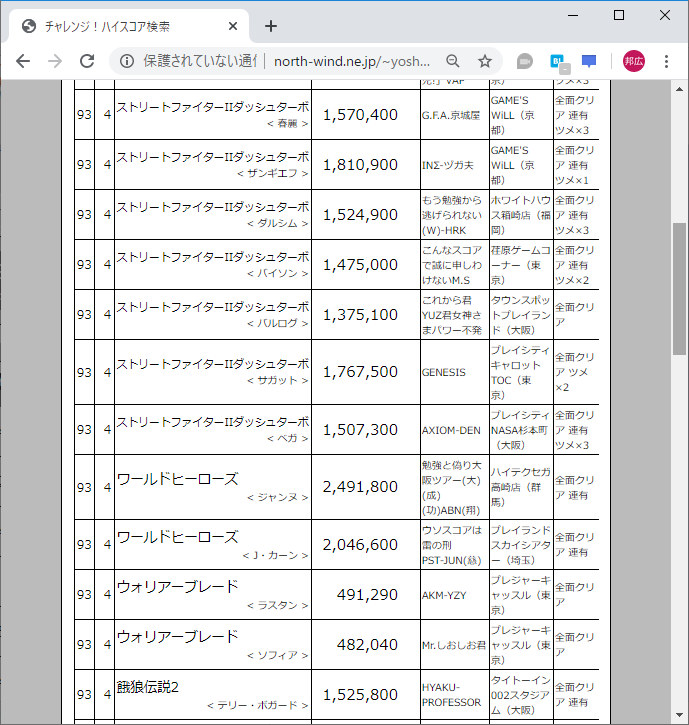689x725 pixels.
Task: Click the vertical scrollbar thumb
Action: tap(679, 289)
